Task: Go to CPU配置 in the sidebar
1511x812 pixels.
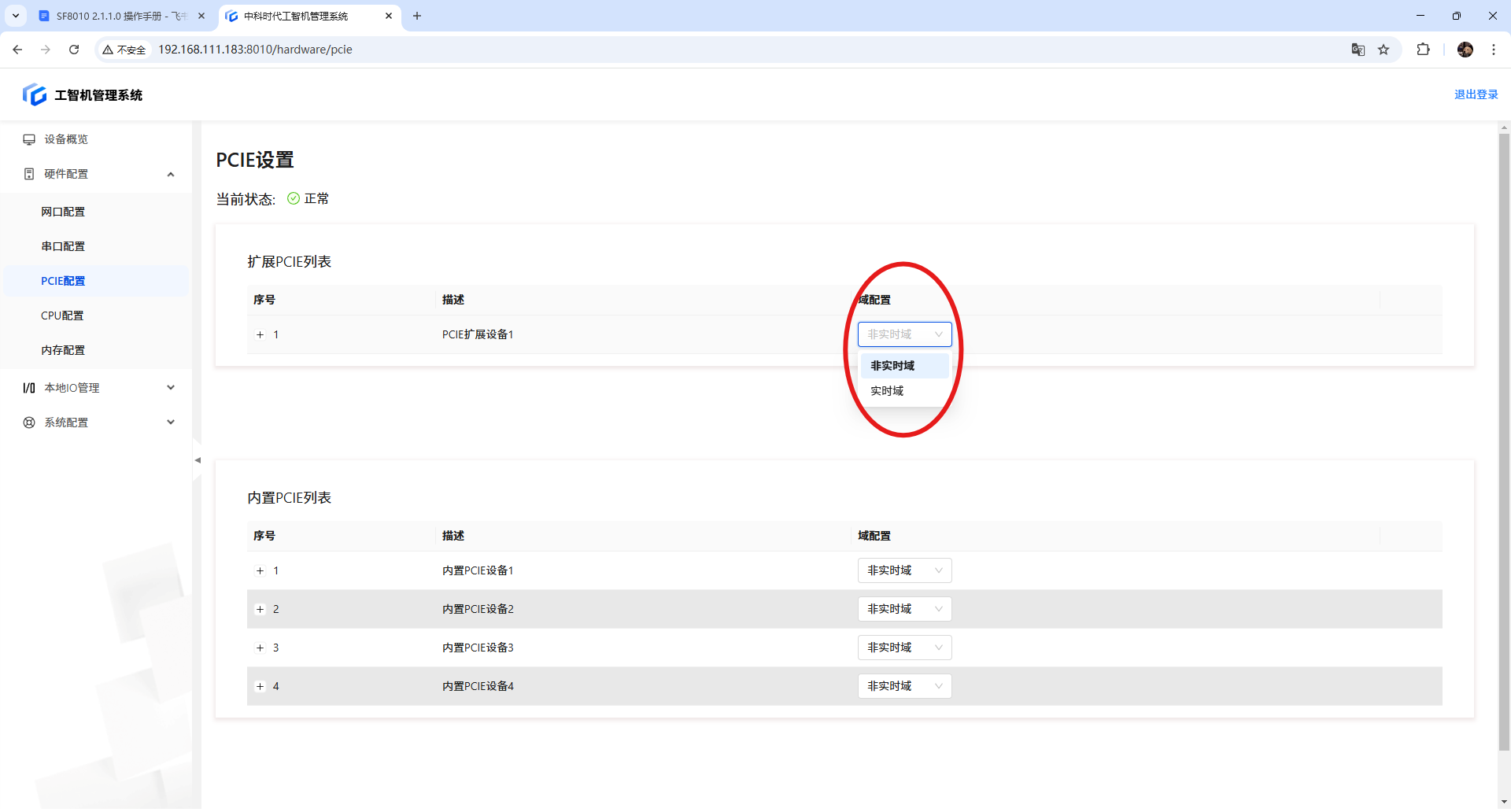Action: (62, 316)
